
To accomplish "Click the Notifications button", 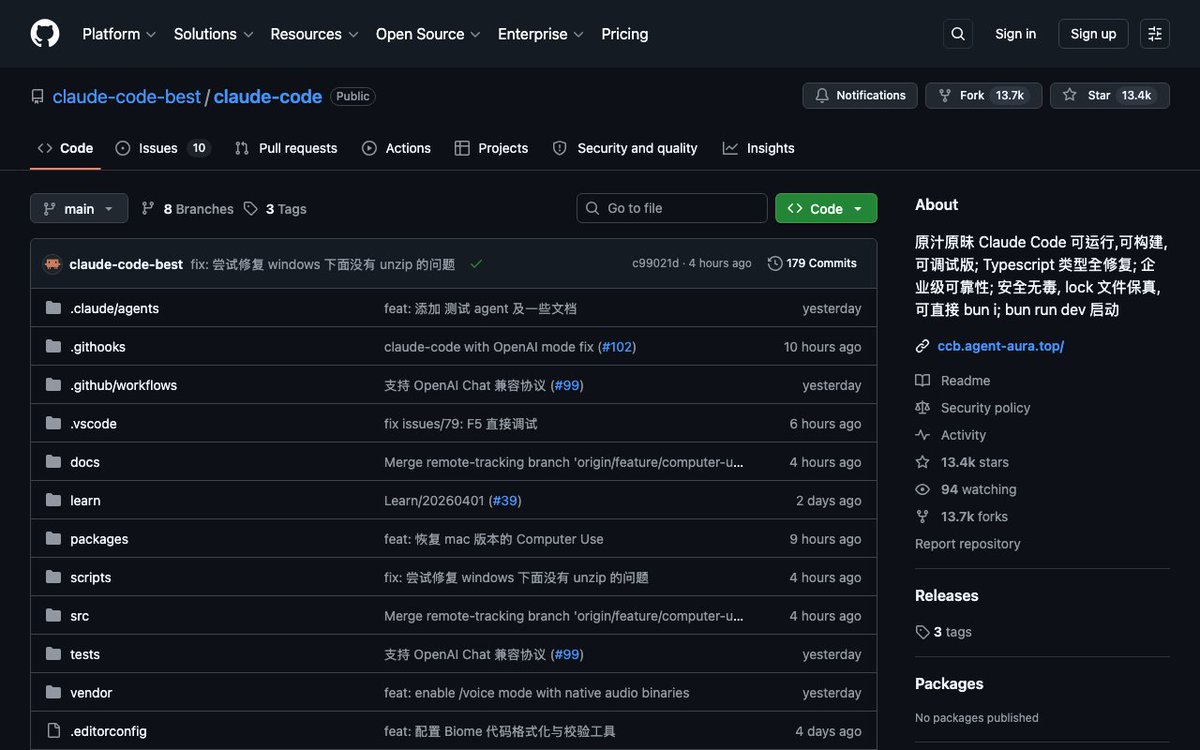I will (x=860, y=96).
